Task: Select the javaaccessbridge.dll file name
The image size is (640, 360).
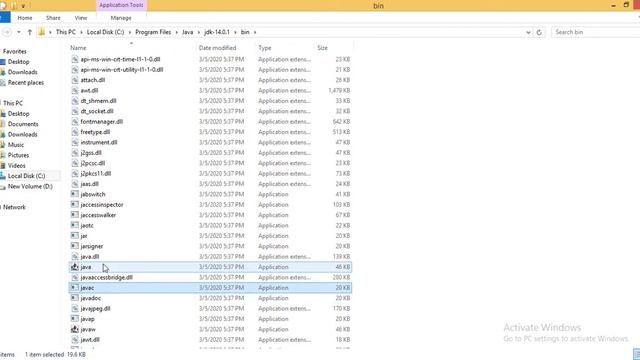Action: click(107, 278)
